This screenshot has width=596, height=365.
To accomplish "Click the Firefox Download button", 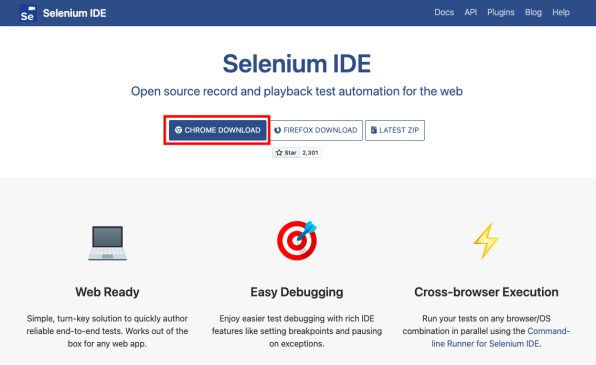I will (316, 130).
